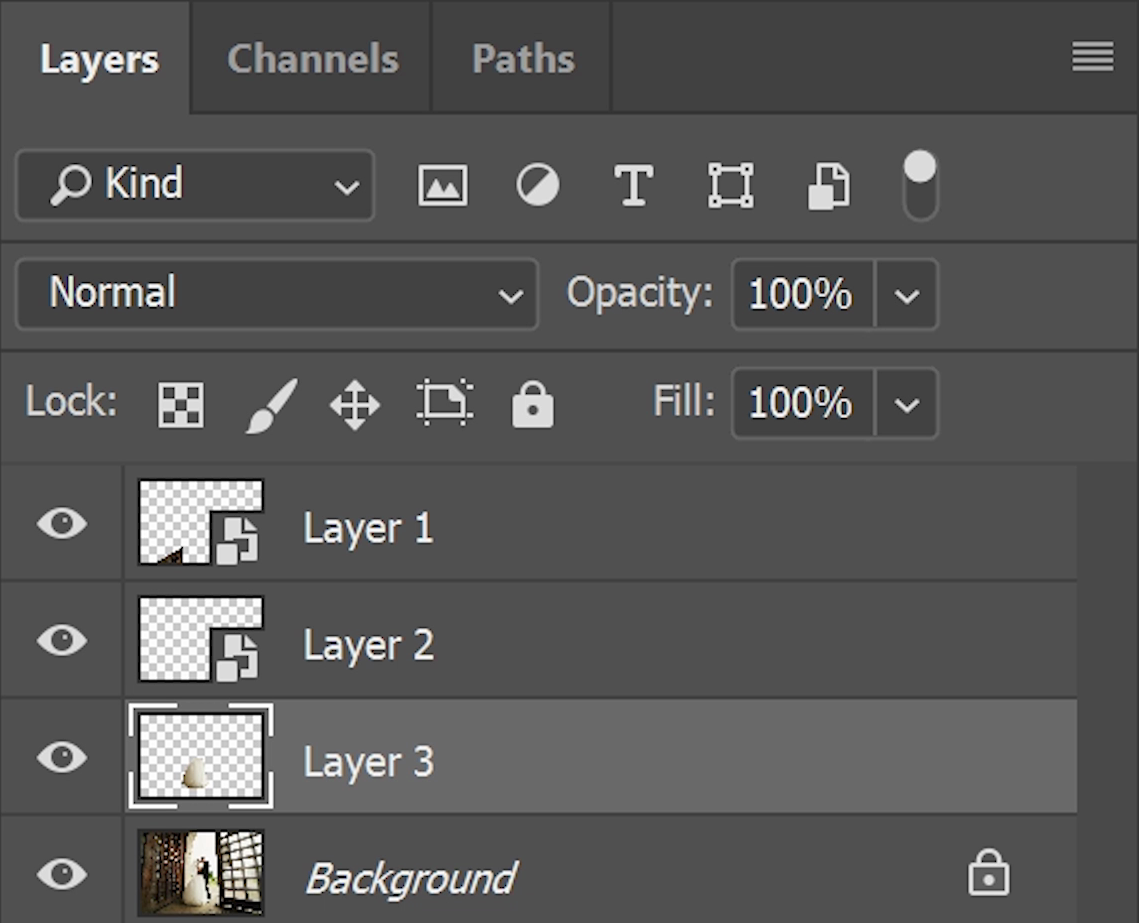Filter layers by adjustment layers icon

(538, 184)
